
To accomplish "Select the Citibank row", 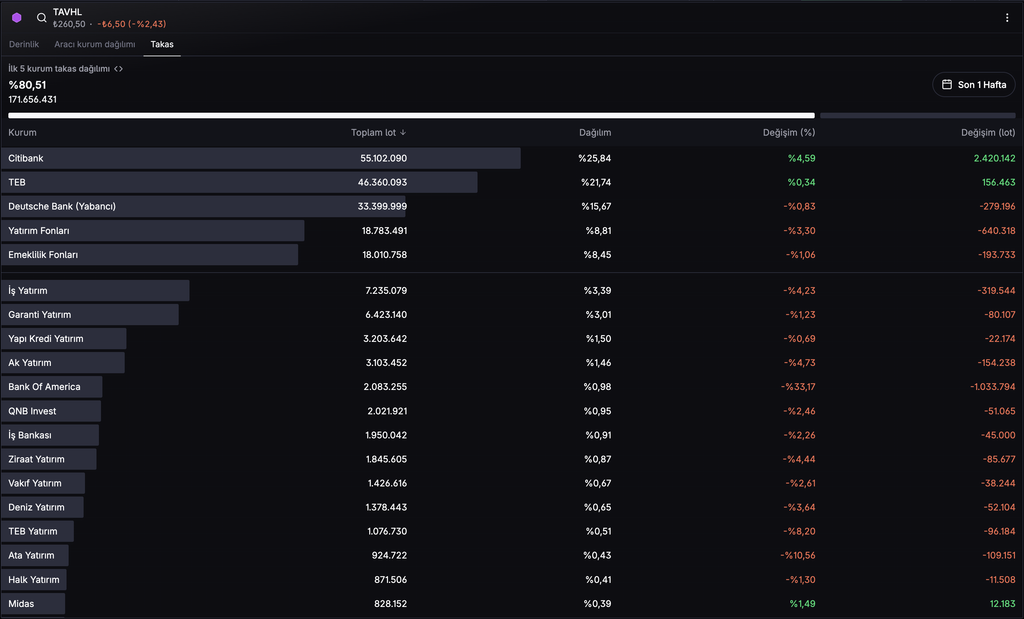I will coord(512,158).
